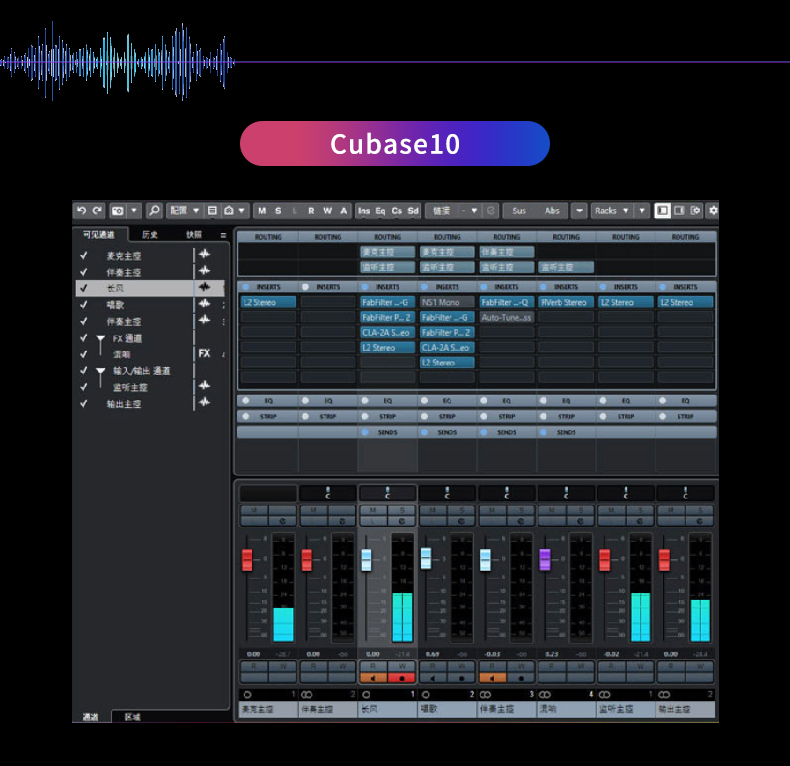Uncheck visibility of the 输出主控 channel
The width and height of the screenshot is (790, 766).
click(84, 403)
